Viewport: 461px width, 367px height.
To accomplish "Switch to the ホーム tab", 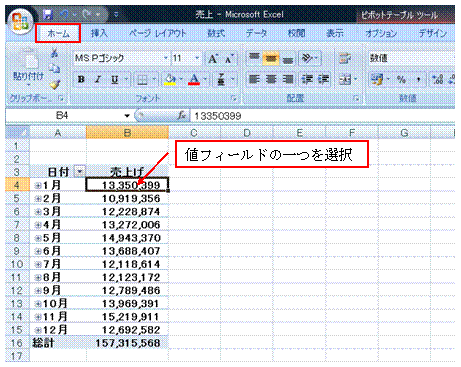I will (58, 33).
